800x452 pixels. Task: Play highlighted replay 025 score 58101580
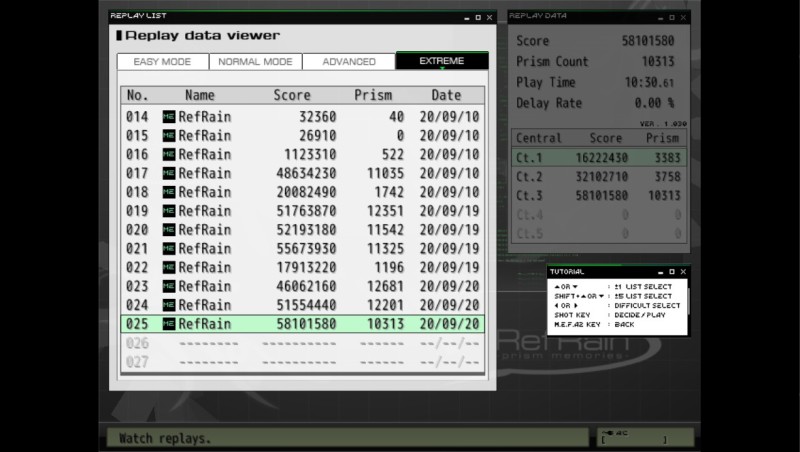303,324
